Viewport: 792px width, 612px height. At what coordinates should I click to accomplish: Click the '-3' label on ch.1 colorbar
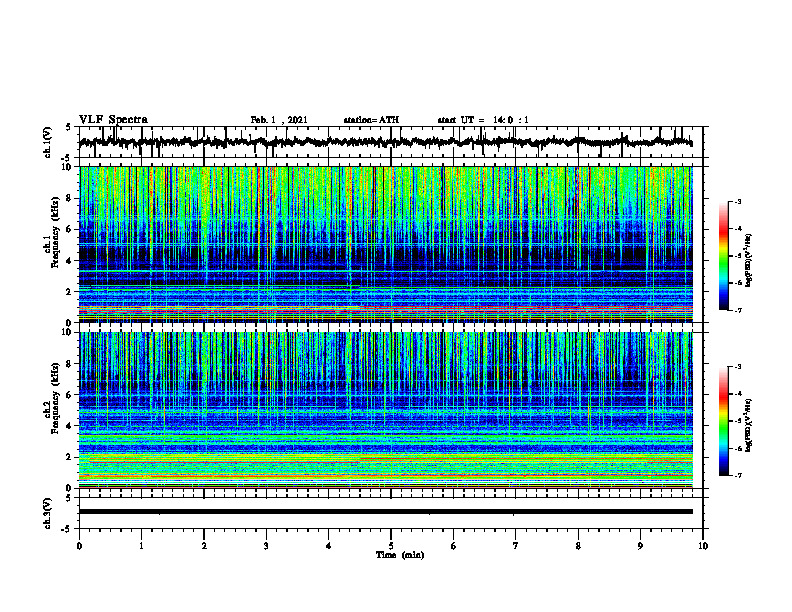737,202
